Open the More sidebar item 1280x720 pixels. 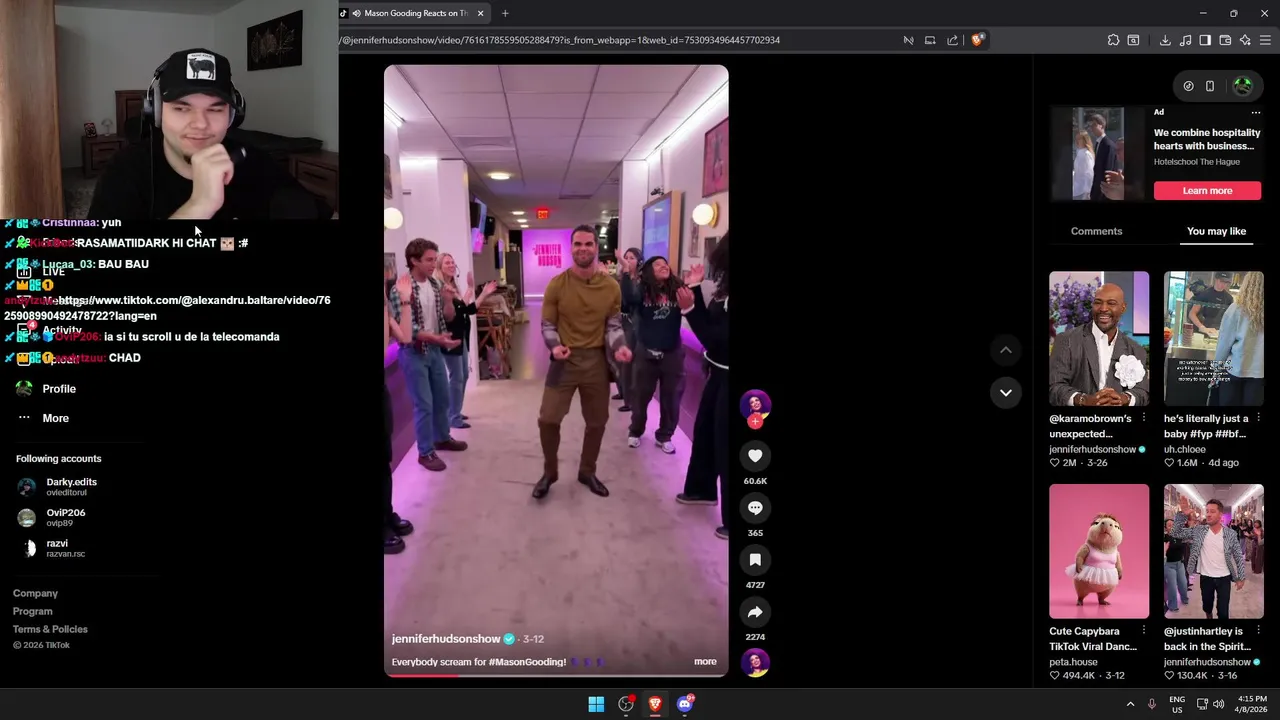(x=55, y=418)
